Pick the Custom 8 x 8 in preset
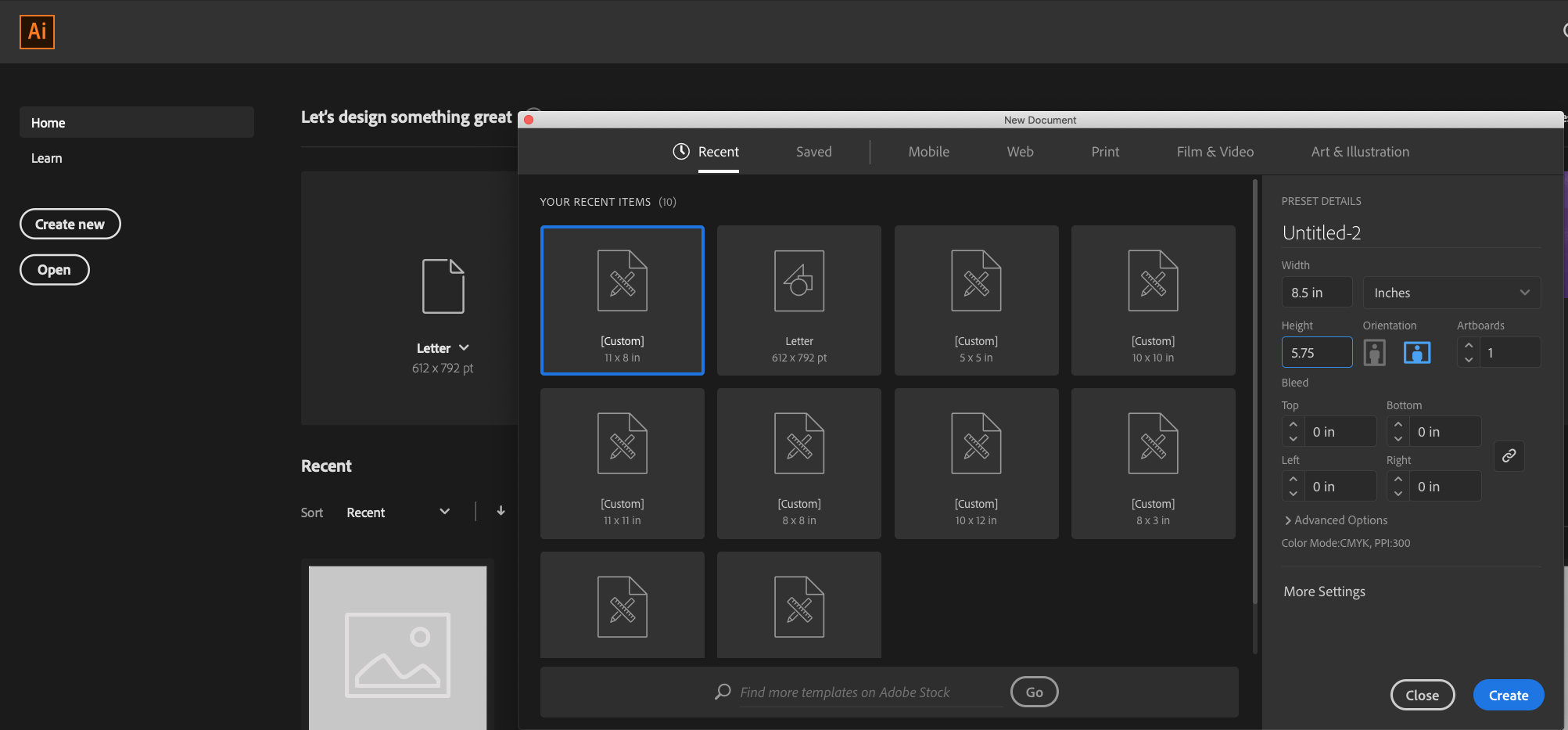The width and height of the screenshot is (1568, 730). pos(799,463)
